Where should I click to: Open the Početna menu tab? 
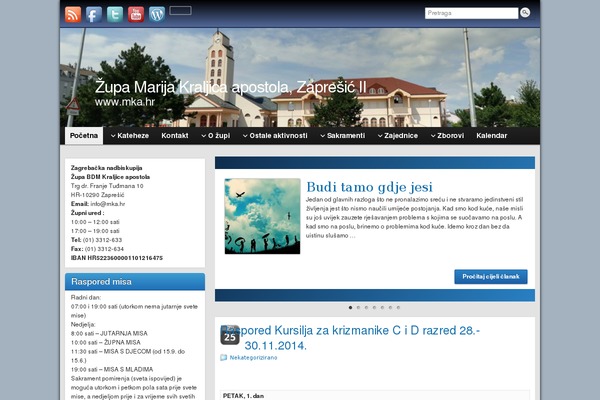point(84,136)
